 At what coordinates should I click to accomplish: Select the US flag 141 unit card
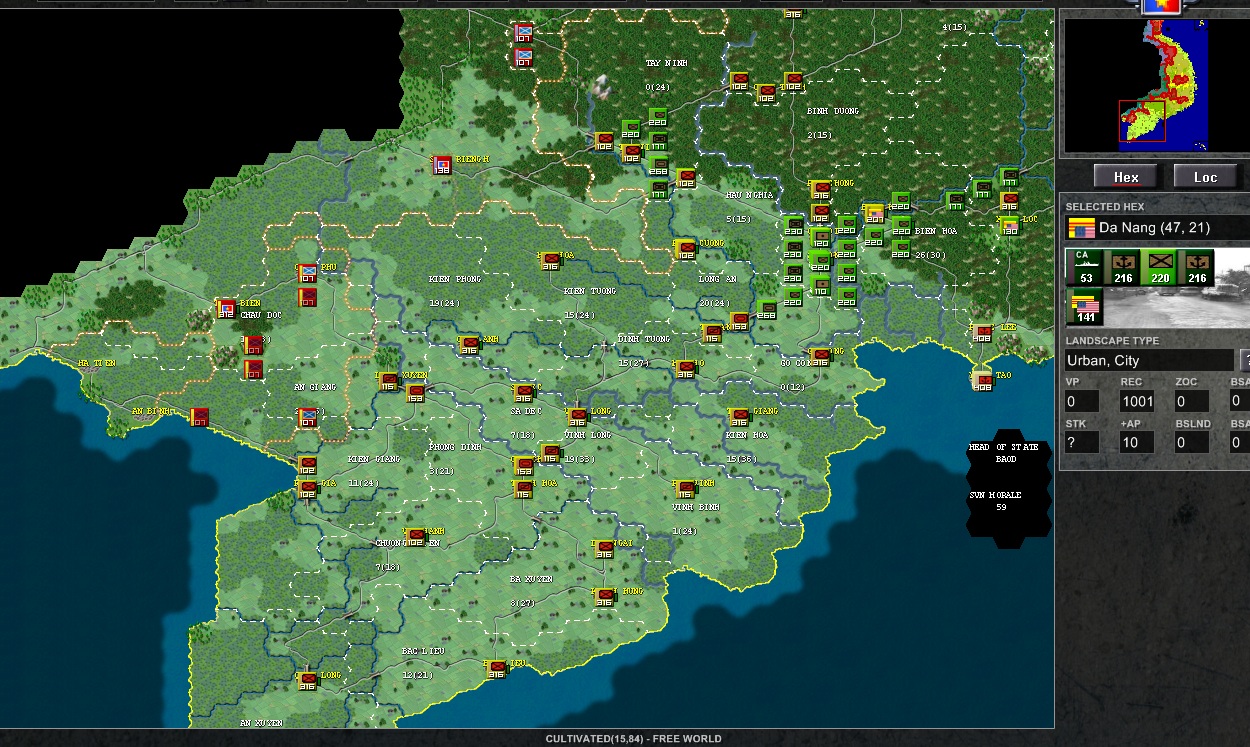[1085, 307]
